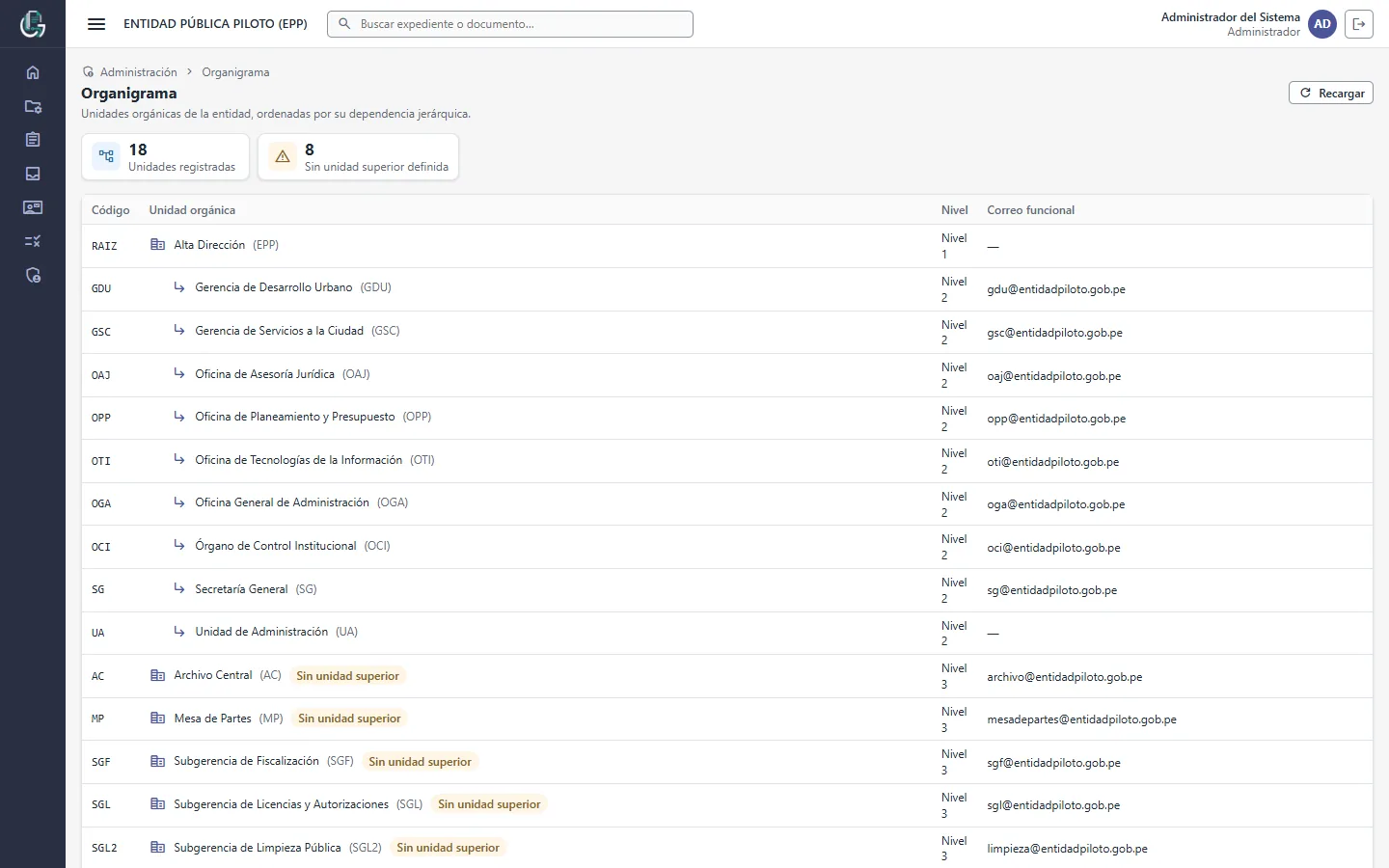Screen dimensions: 1389x868
Task: Click the oaj@entidadpiloto.gob.pe email
Action: [1053, 376]
